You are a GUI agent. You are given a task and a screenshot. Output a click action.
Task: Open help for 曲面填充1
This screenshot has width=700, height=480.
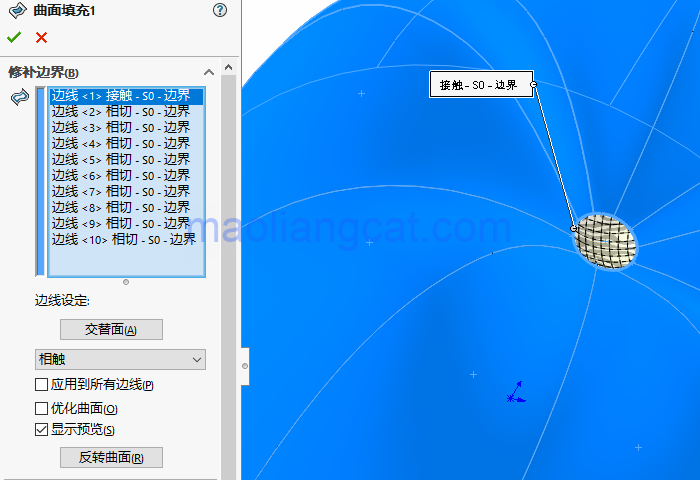pyautogui.click(x=220, y=10)
